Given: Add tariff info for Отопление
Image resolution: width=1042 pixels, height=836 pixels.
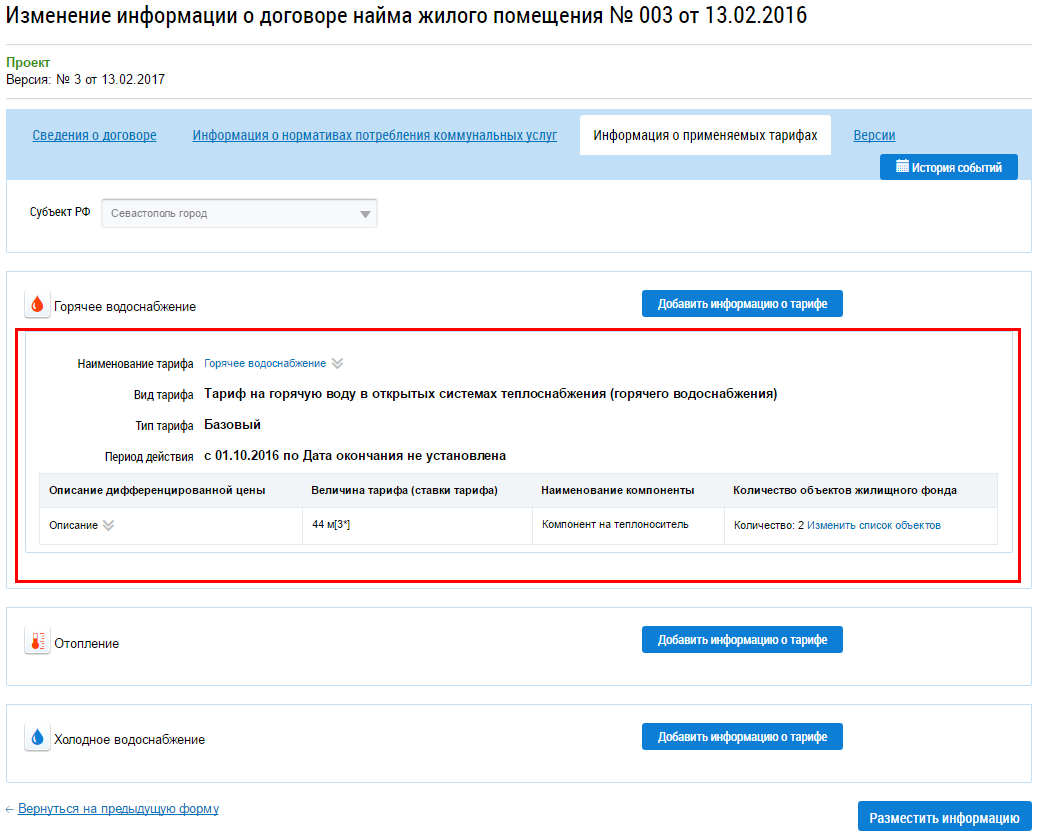Looking at the screenshot, I should pyautogui.click(x=742, y=640).
